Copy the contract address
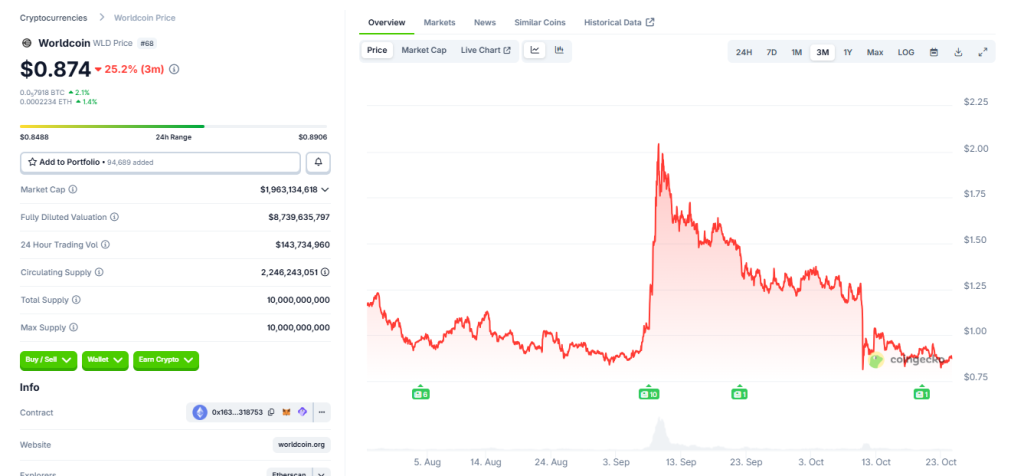The image size is (1024, 476). coord(271,412)
